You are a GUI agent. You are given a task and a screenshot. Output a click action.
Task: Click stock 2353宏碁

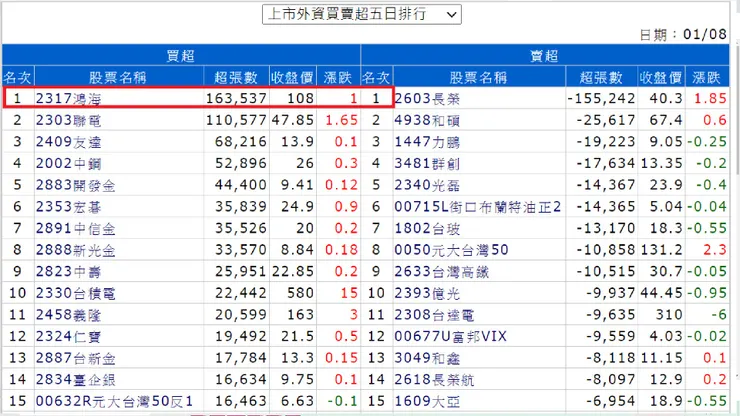pos(68,207)
